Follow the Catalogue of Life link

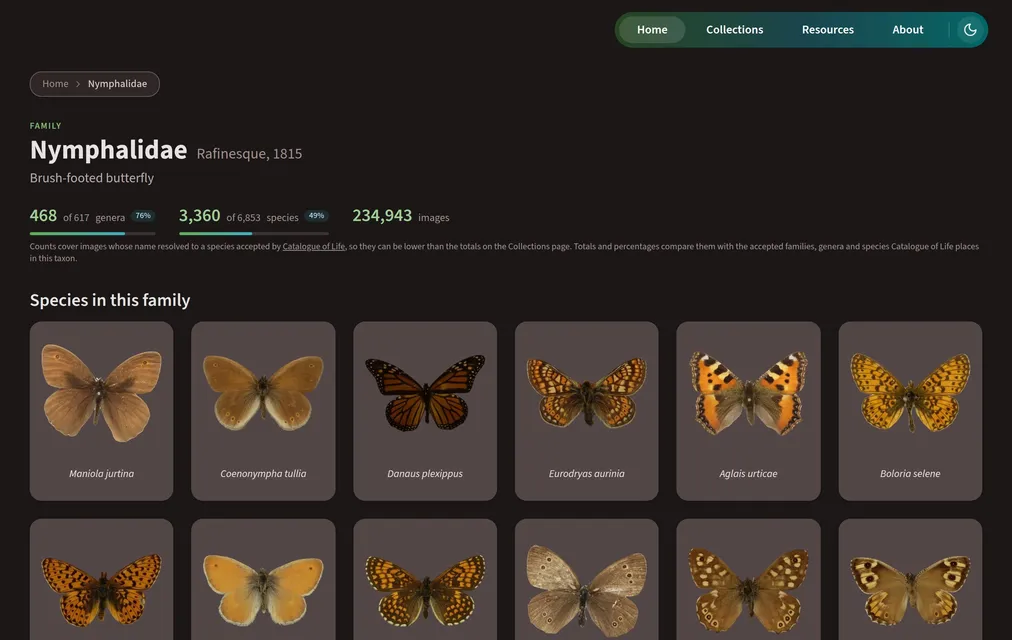314,246
